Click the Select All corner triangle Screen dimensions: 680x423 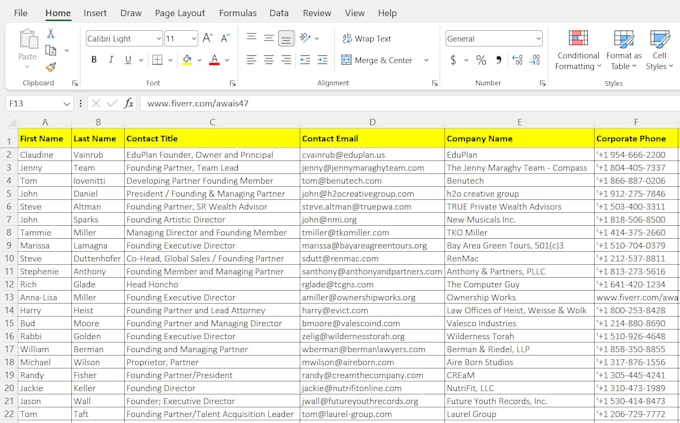(x=12, y=123)
